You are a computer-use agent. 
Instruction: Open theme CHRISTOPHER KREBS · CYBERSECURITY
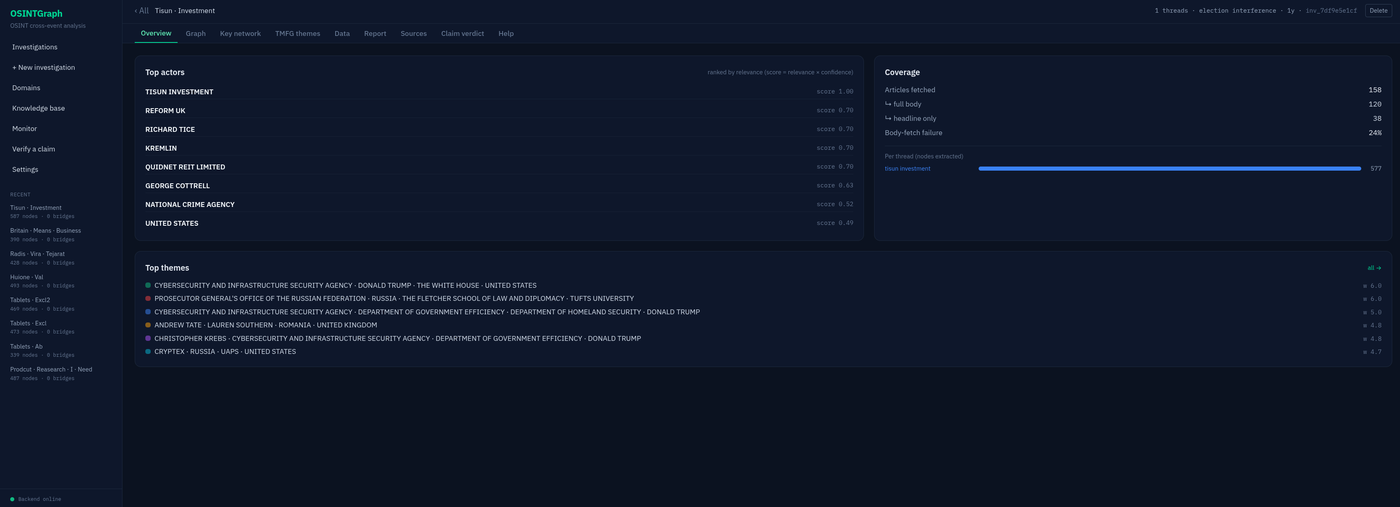[398, 338]
